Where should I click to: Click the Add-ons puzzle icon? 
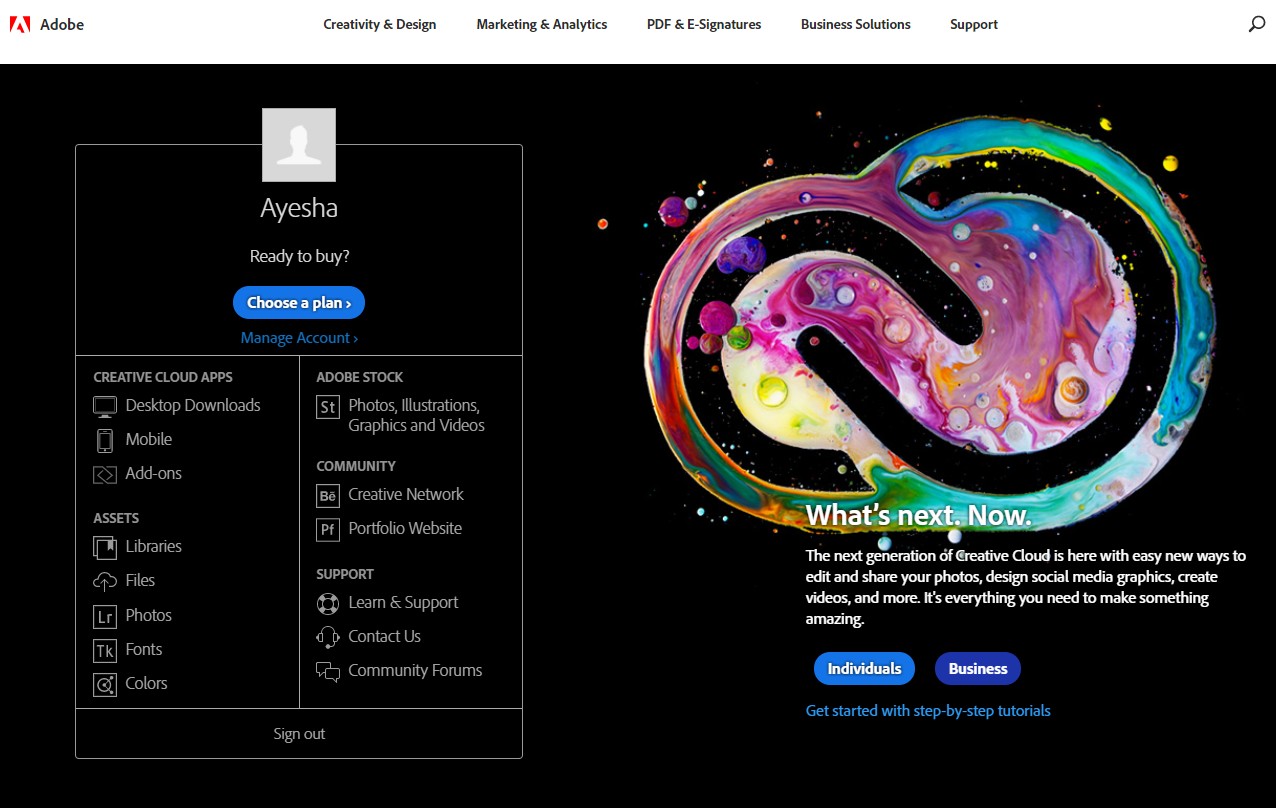coord(105,473)
